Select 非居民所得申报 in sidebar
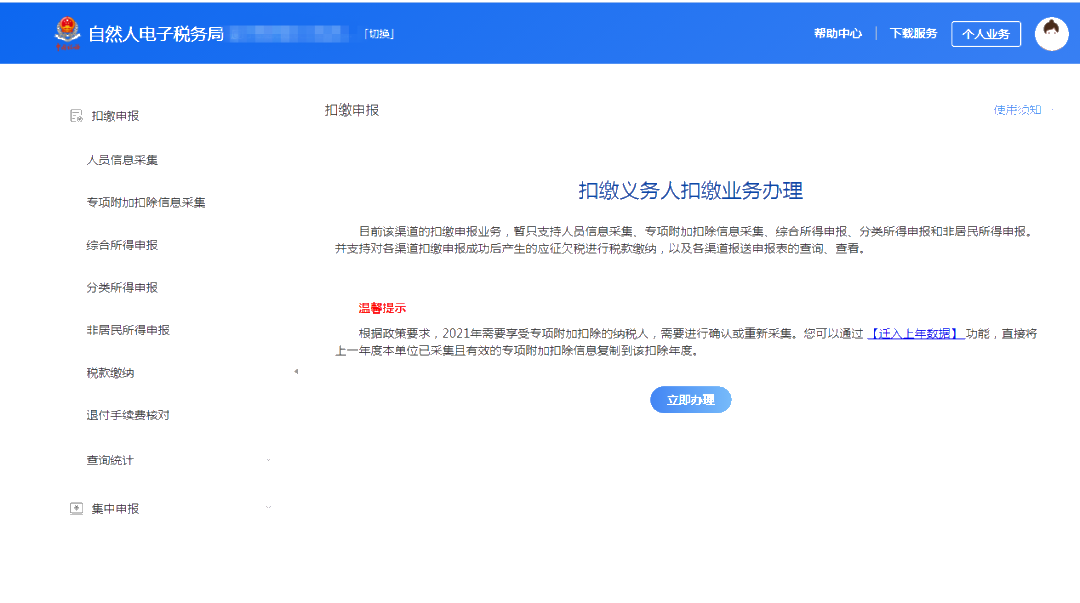This screenshot has width=1080, height=603. pyautogui.click(x=128, y=330)
